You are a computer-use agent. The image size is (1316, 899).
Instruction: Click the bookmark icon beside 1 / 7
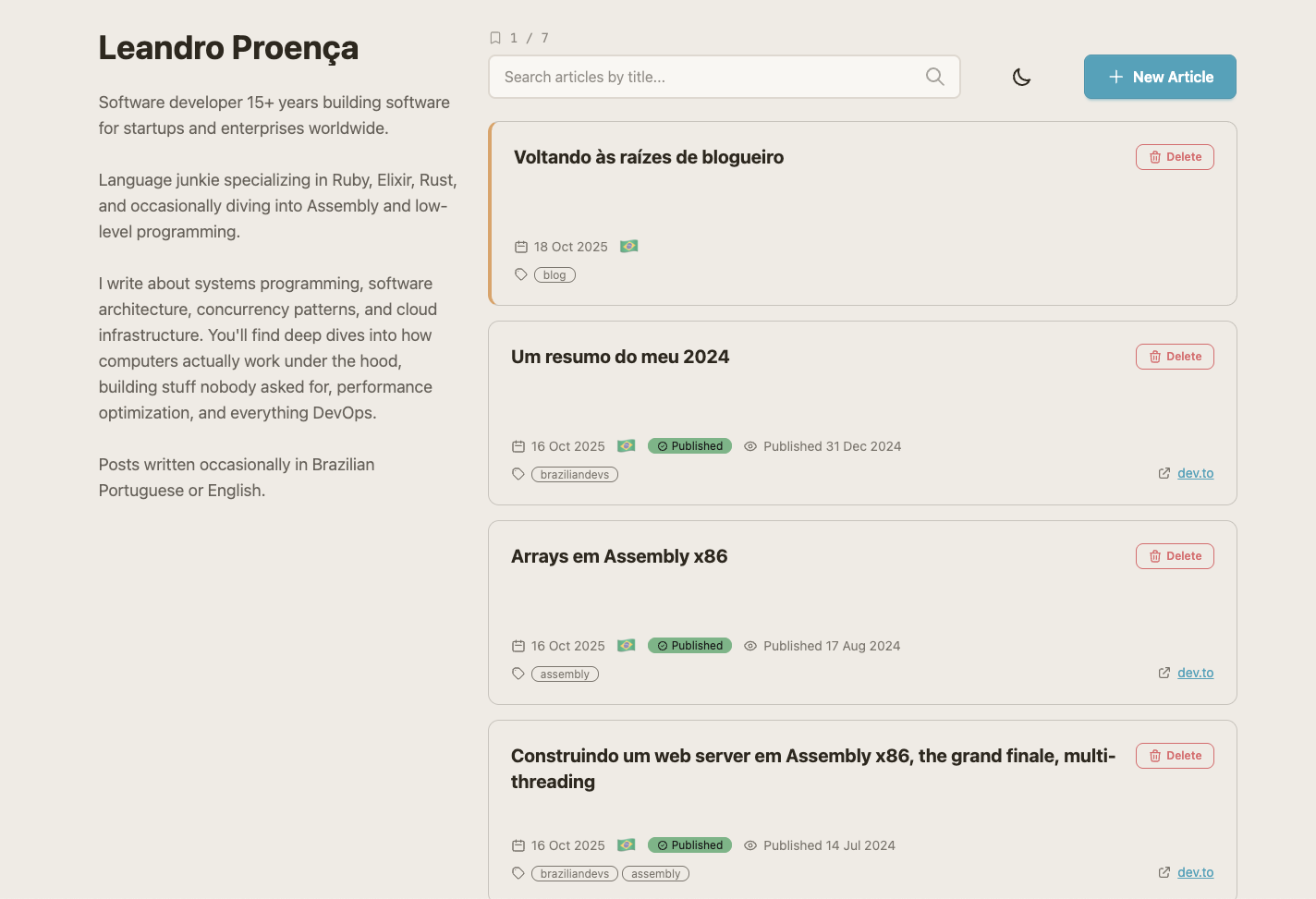tap(495, 38)
